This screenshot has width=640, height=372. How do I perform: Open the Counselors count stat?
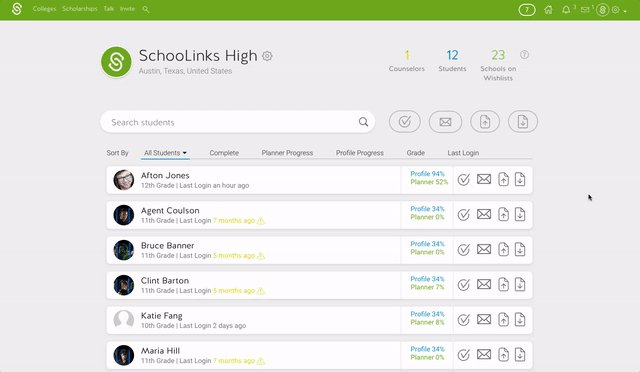point(407,61)
